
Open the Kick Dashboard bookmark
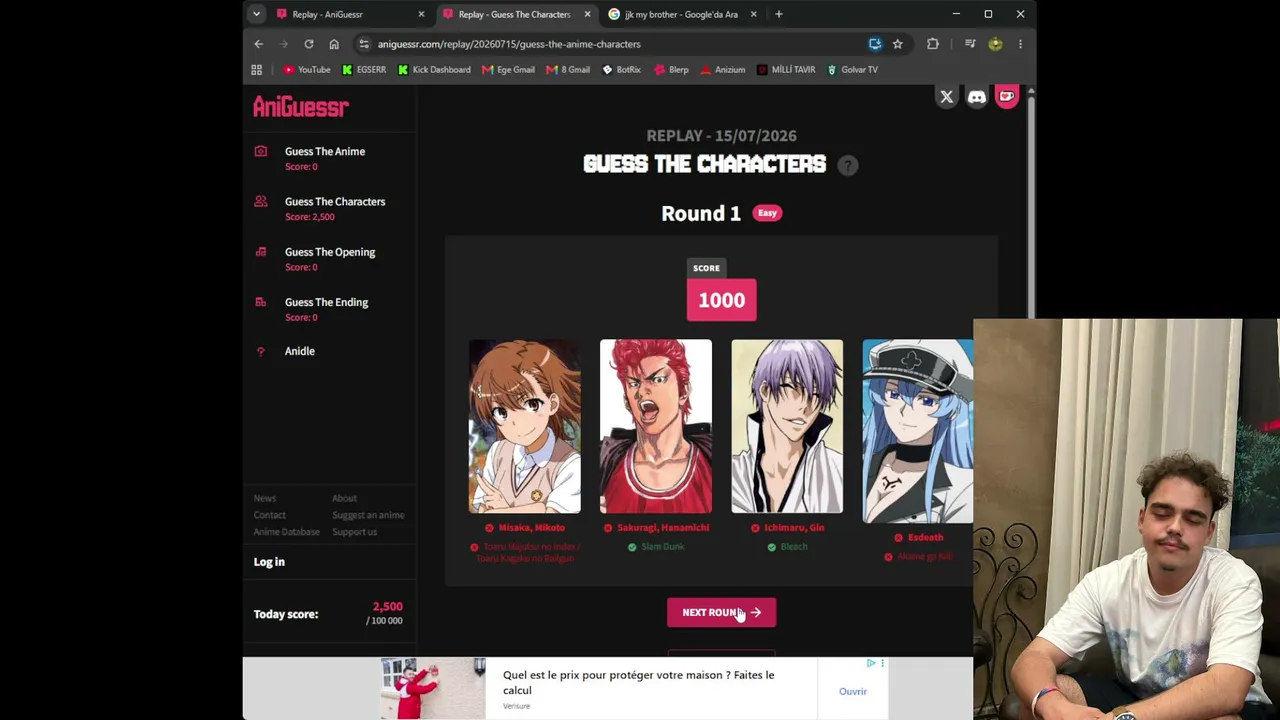(x=434, y=70)
